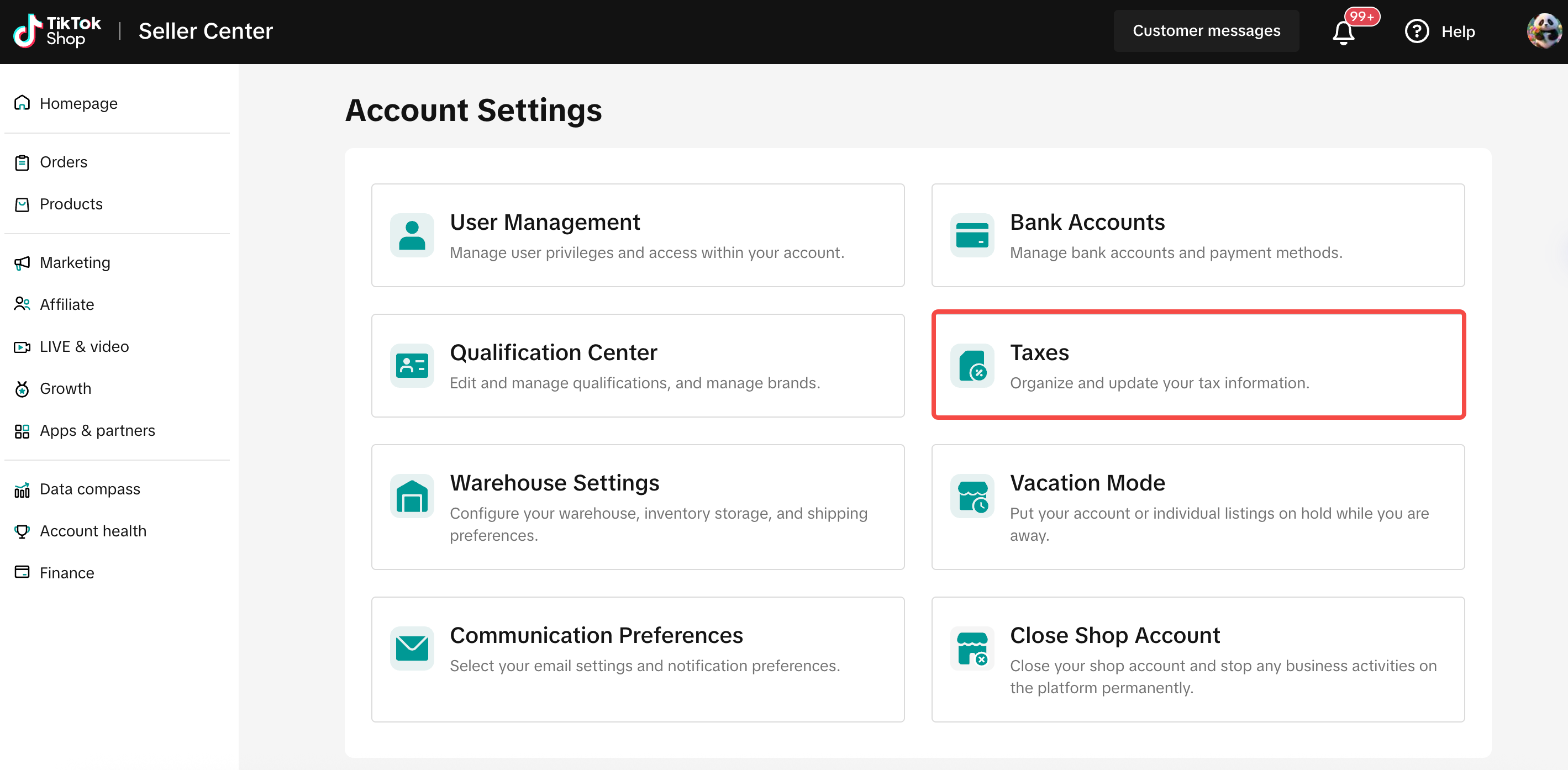Image resolution: width=1568 pixels, height=770 pixels.
Task: Open the notifications bell icon
Action: click(1343, 32)
